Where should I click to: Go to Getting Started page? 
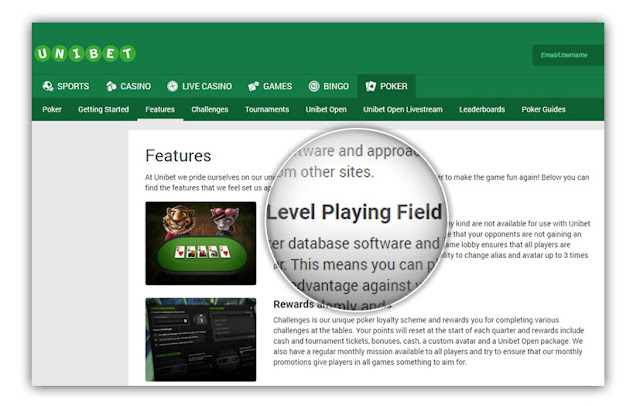click(103, 109)
